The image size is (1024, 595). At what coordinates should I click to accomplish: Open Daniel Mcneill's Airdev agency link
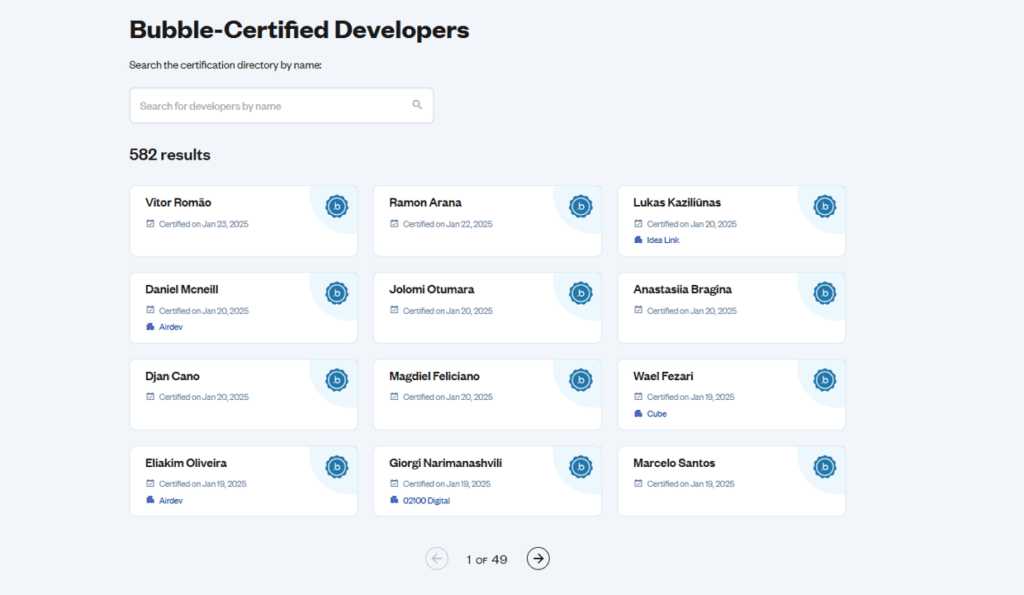click(x=170, y=327)
